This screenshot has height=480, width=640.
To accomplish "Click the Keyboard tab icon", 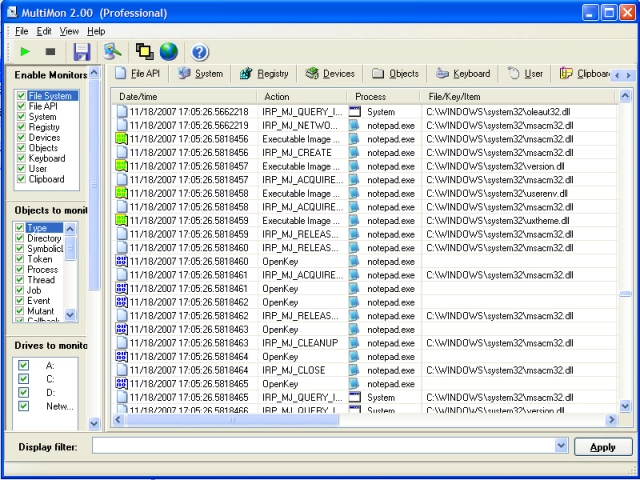I will click(x=442, y=73).
